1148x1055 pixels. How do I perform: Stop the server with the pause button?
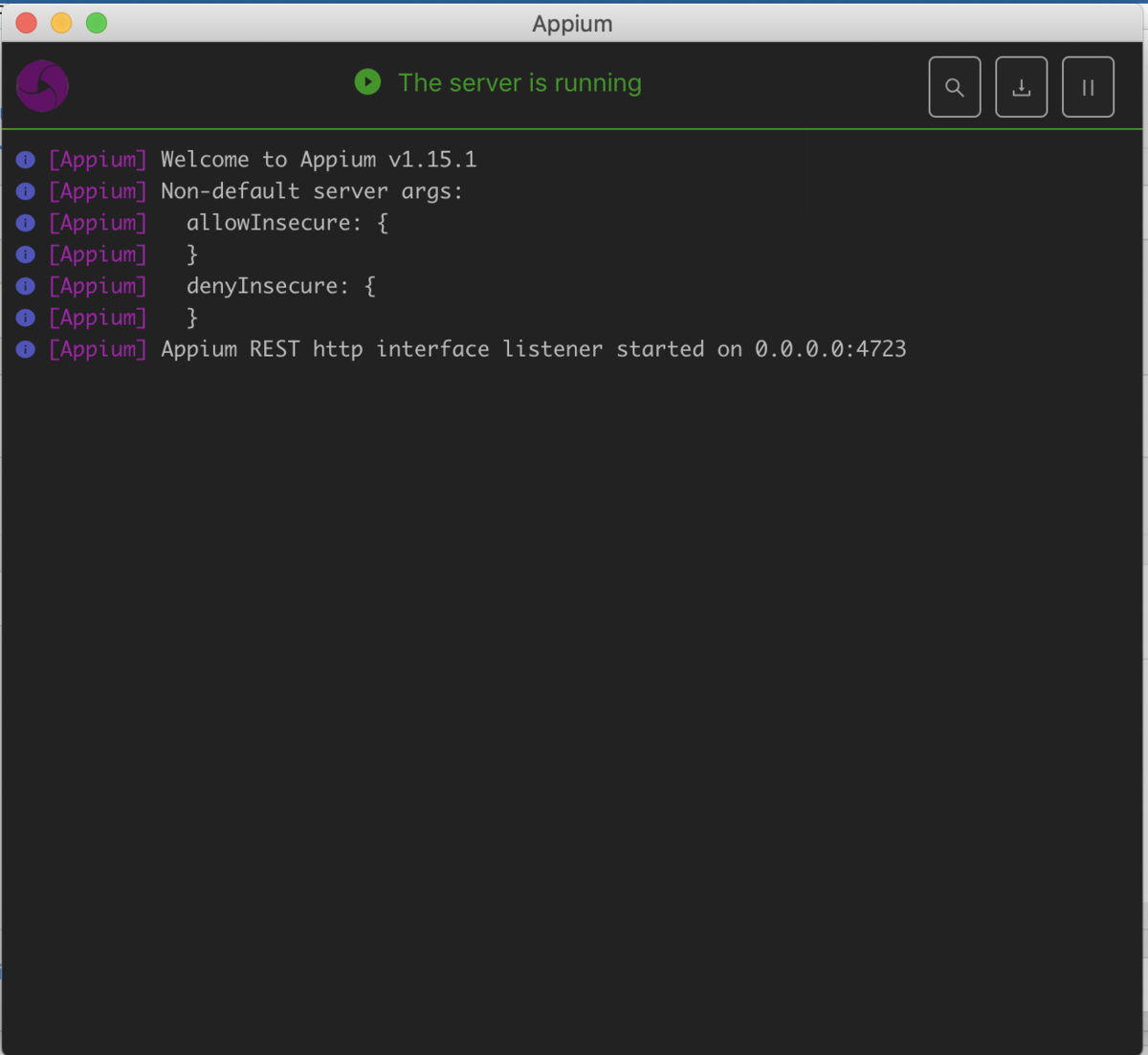(x=1088, y=87)
